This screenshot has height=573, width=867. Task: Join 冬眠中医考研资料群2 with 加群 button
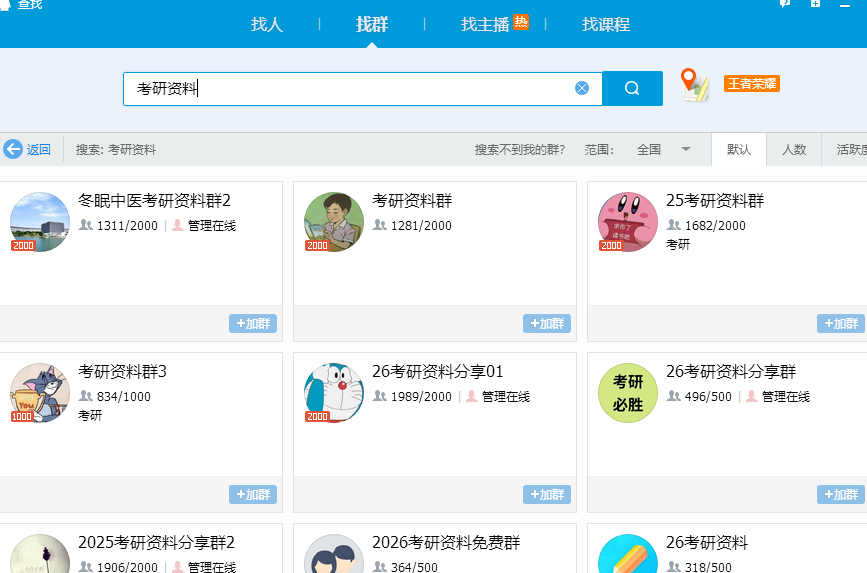253,324
